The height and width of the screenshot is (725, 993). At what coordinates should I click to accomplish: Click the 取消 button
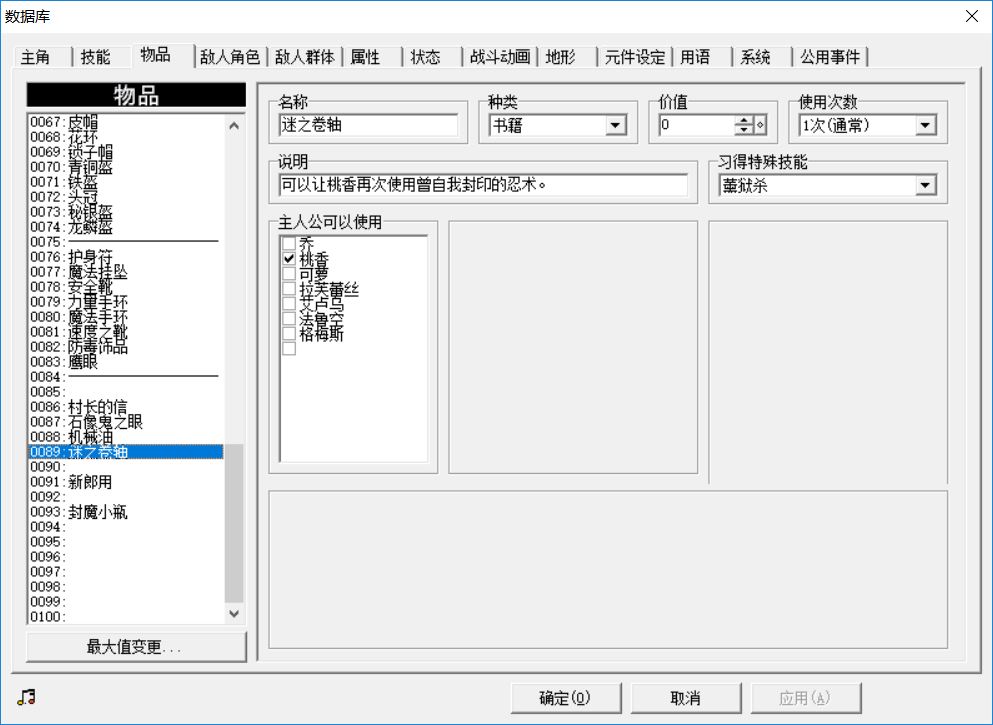tap(685, 698)
